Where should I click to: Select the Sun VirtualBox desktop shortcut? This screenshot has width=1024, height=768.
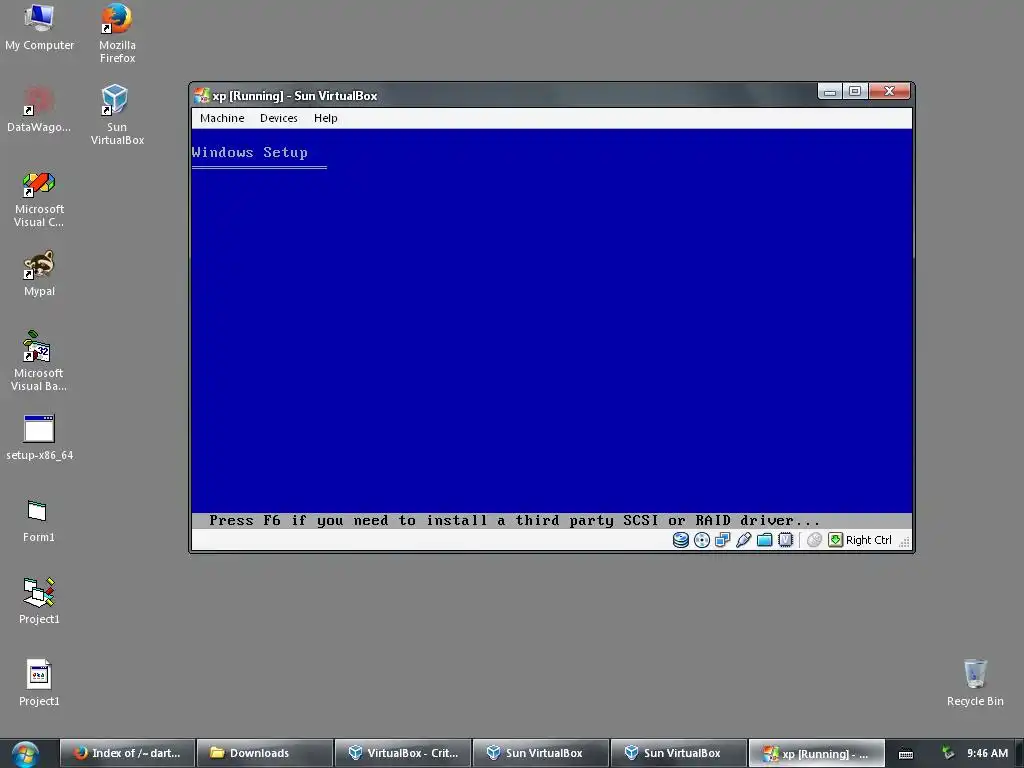coord(118,115)
